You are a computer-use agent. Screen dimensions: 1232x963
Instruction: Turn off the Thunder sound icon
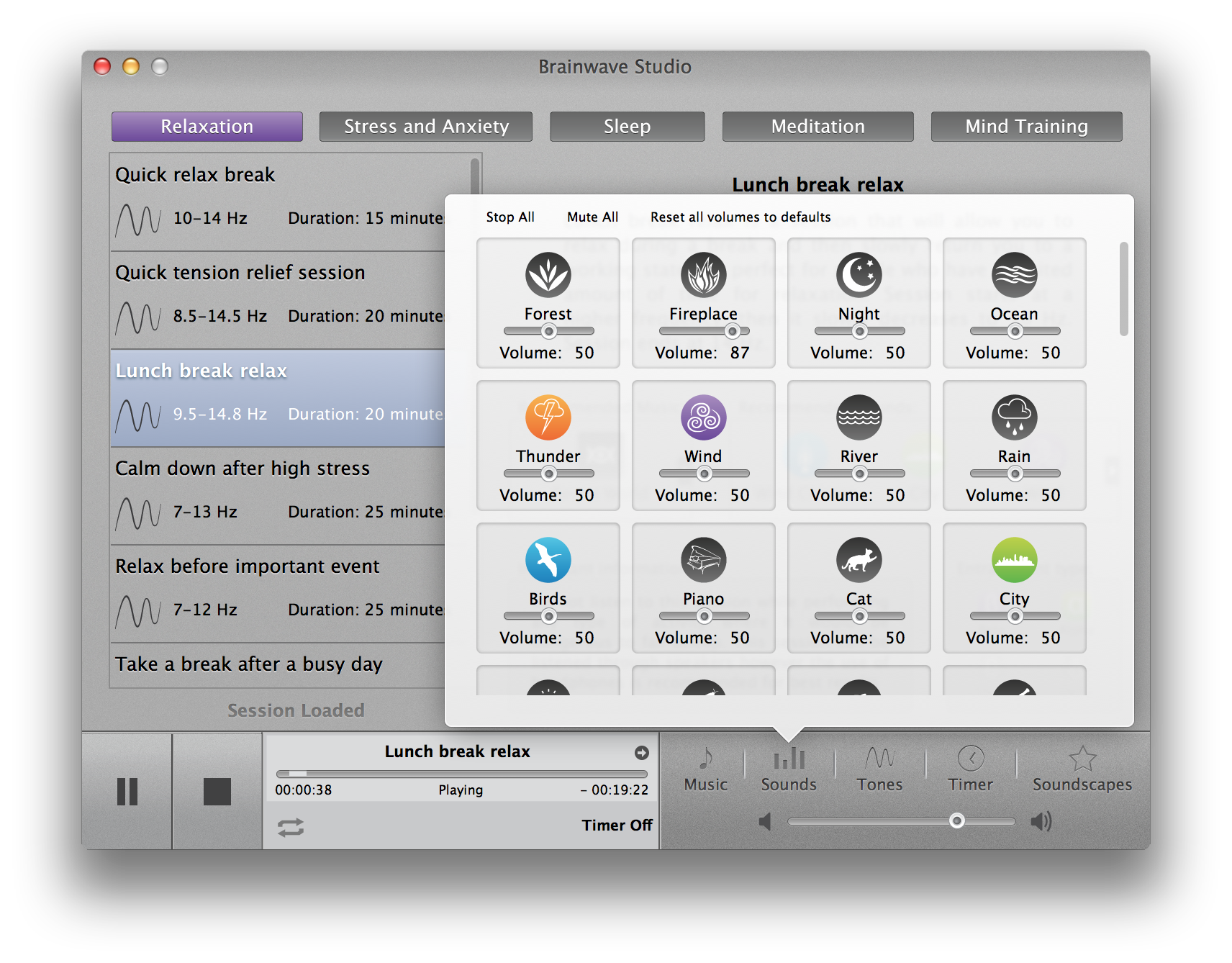coord(548,417)
